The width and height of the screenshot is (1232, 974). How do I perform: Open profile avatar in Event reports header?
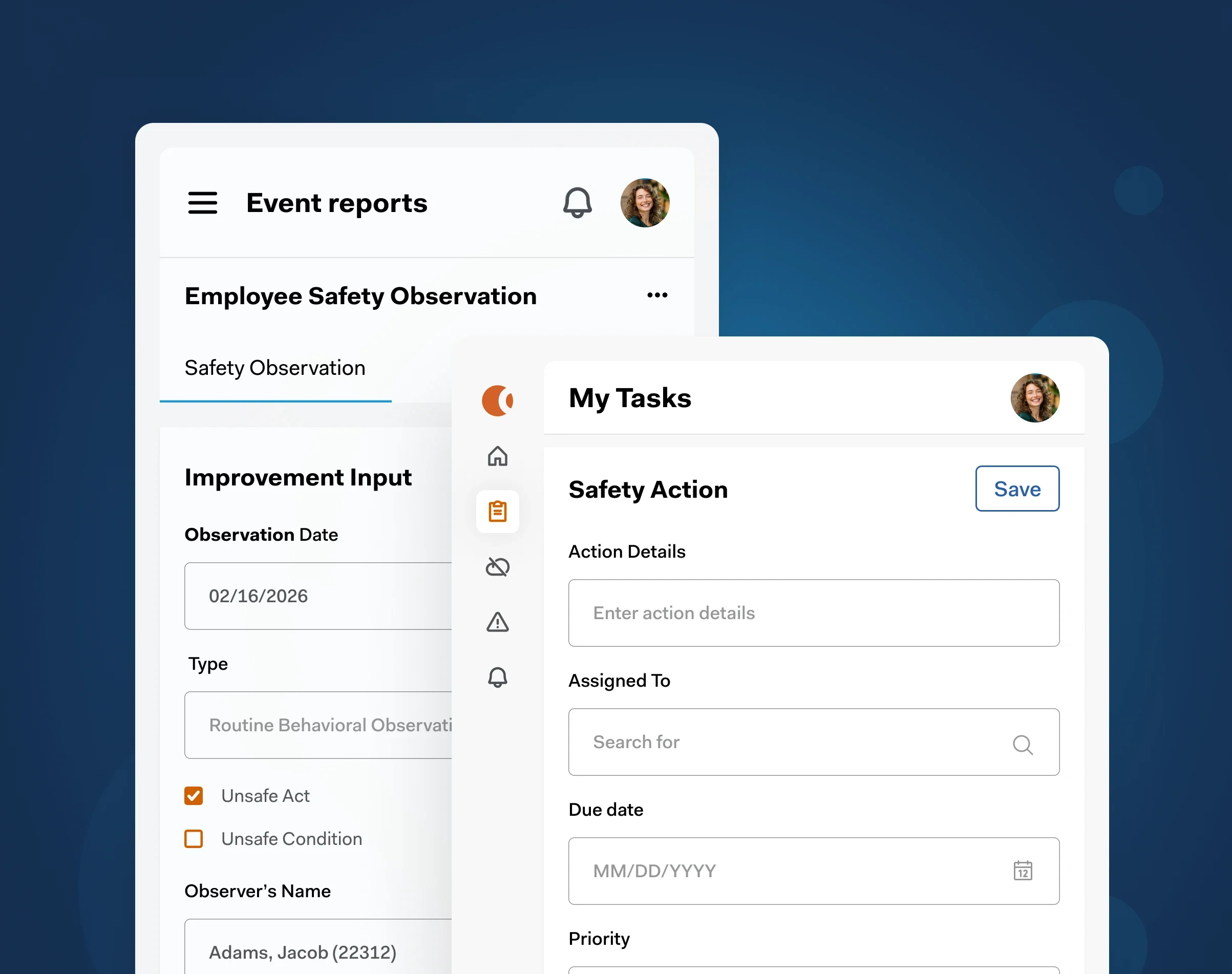[645, 203]
